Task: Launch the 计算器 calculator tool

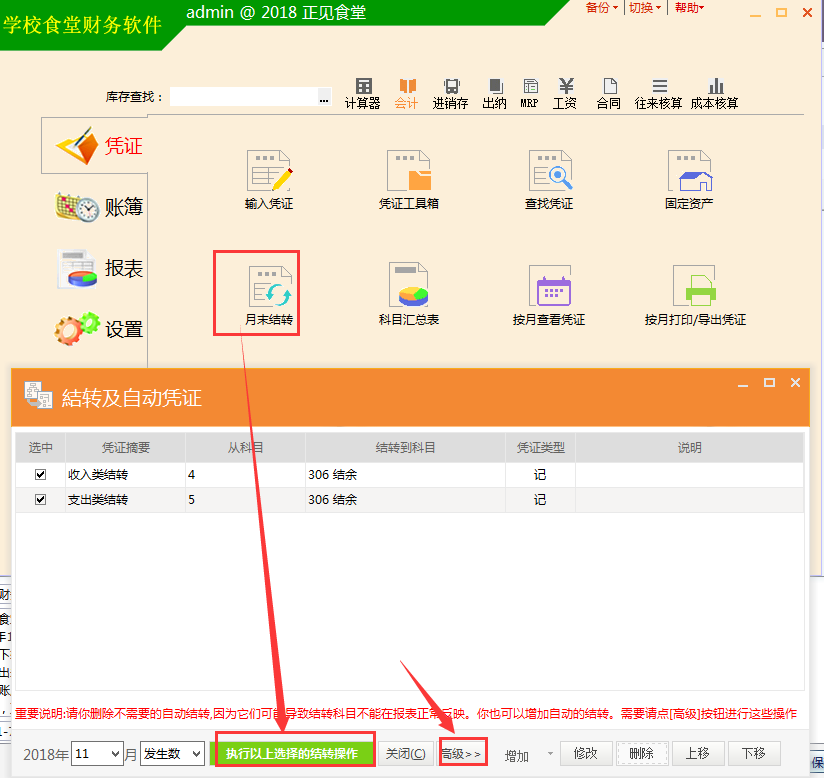Action: [x=363, y=93]
